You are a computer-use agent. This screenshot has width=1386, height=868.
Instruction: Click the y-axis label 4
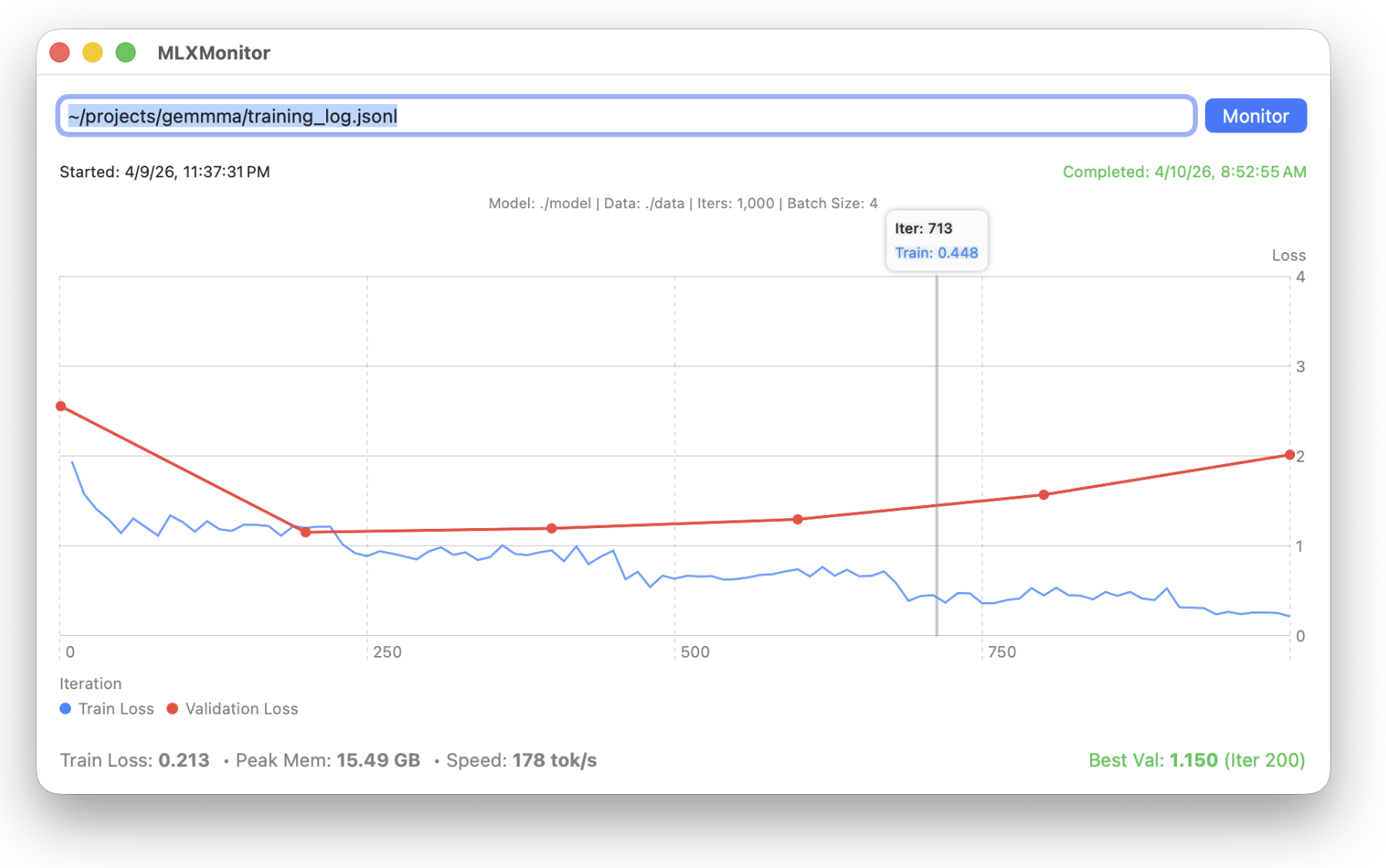coord(1300,277)
